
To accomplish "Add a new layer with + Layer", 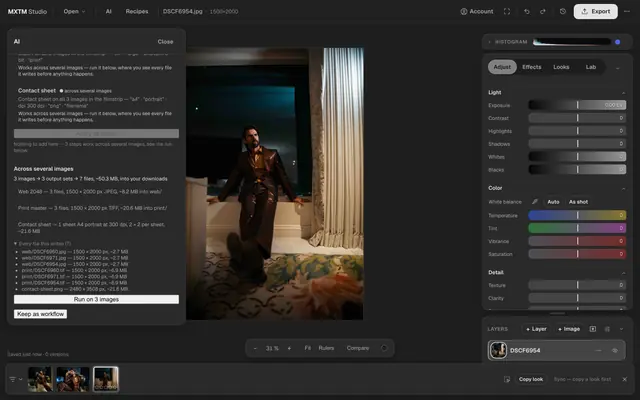I will (536, 329).
